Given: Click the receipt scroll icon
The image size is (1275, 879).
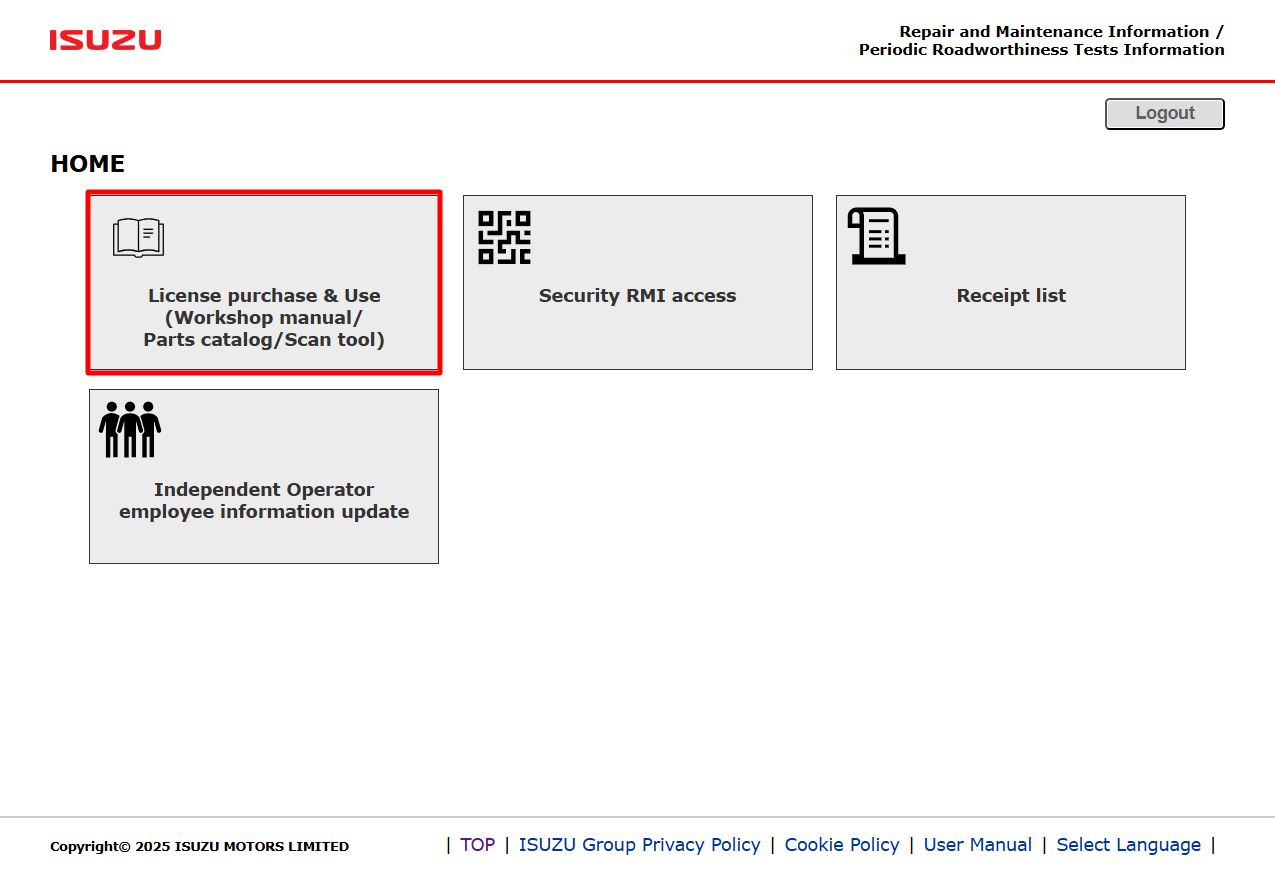Looking at the screenshot, I should pyautogui.click(x=876, y=237).
